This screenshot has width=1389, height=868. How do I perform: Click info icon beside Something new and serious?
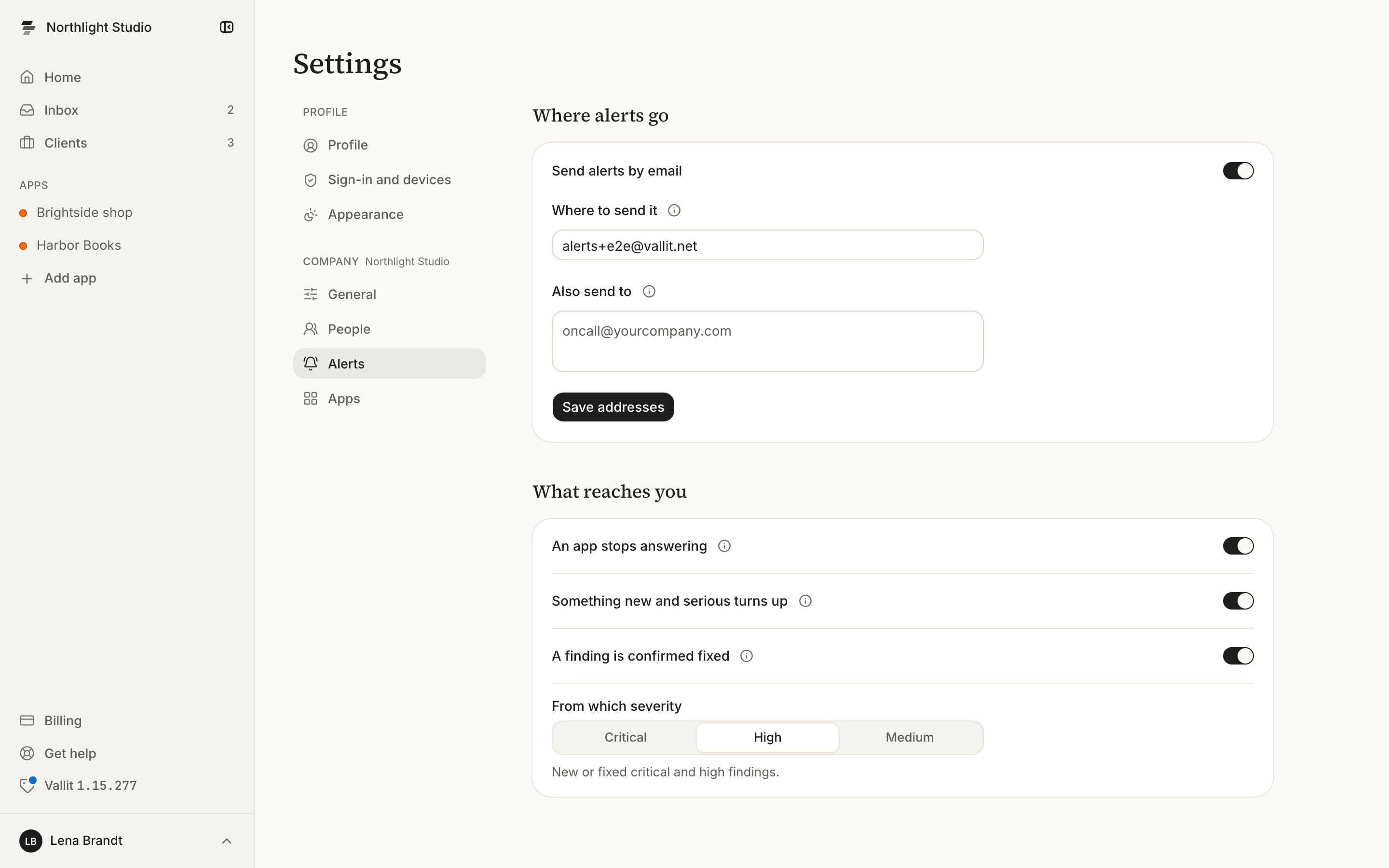(805, 601)
